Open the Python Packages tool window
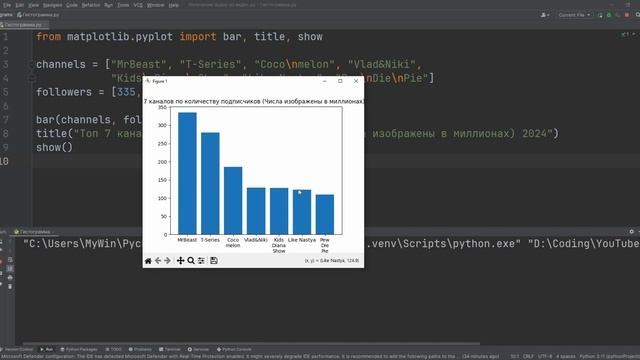 (79, 349)
